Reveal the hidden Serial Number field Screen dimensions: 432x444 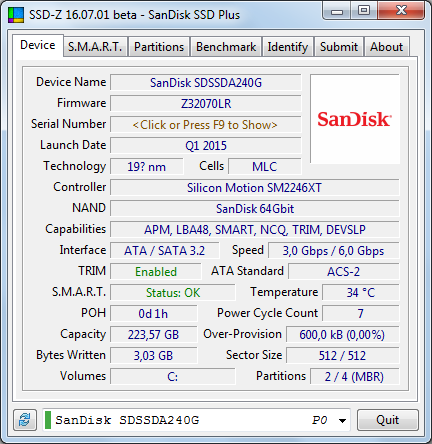206,125
